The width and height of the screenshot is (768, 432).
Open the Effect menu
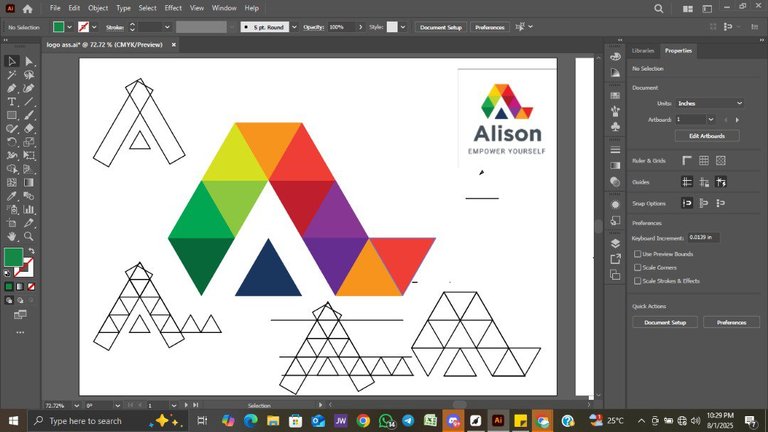coord(173,8)
